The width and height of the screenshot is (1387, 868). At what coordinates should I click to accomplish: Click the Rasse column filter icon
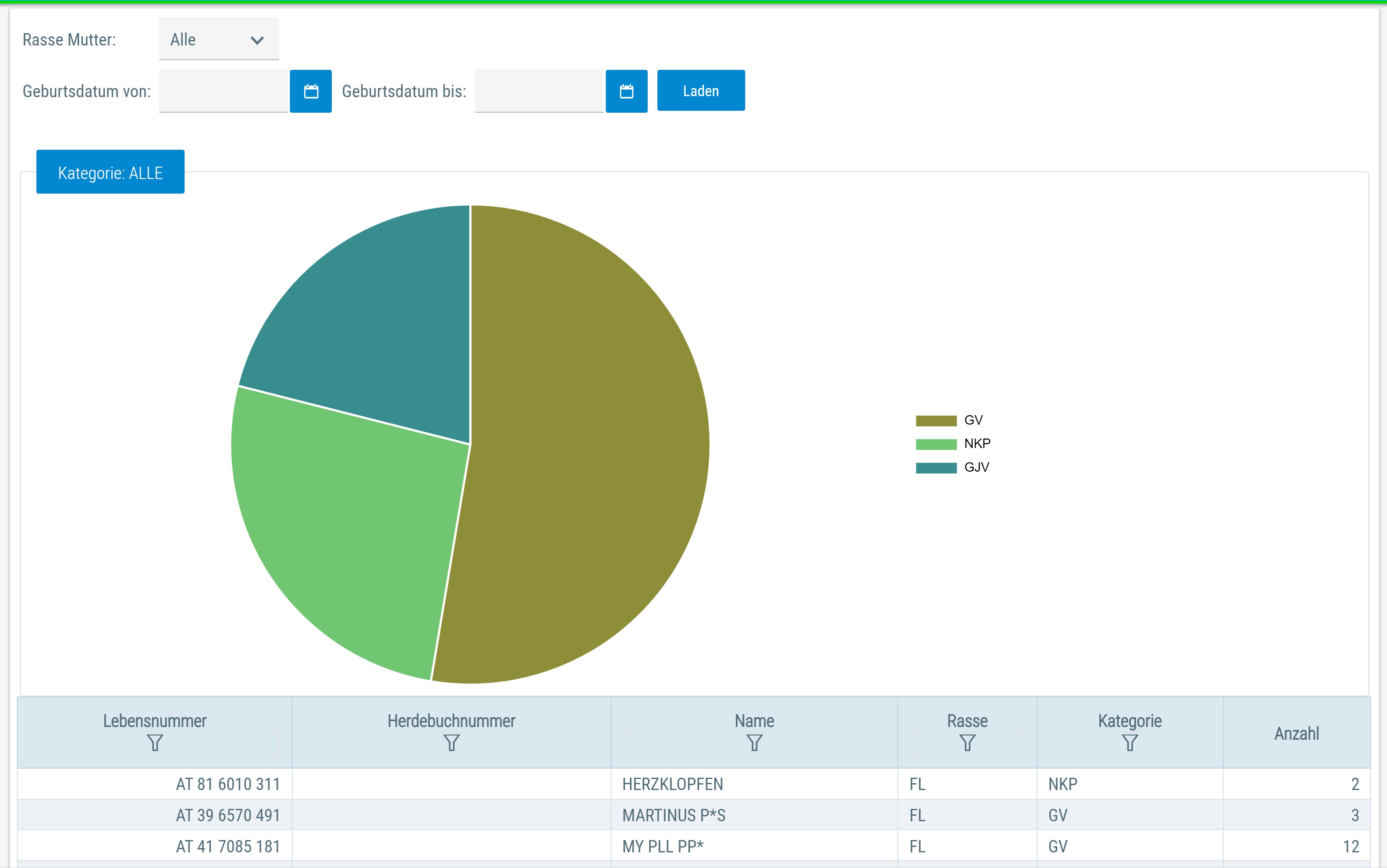(x=967, y=743)
